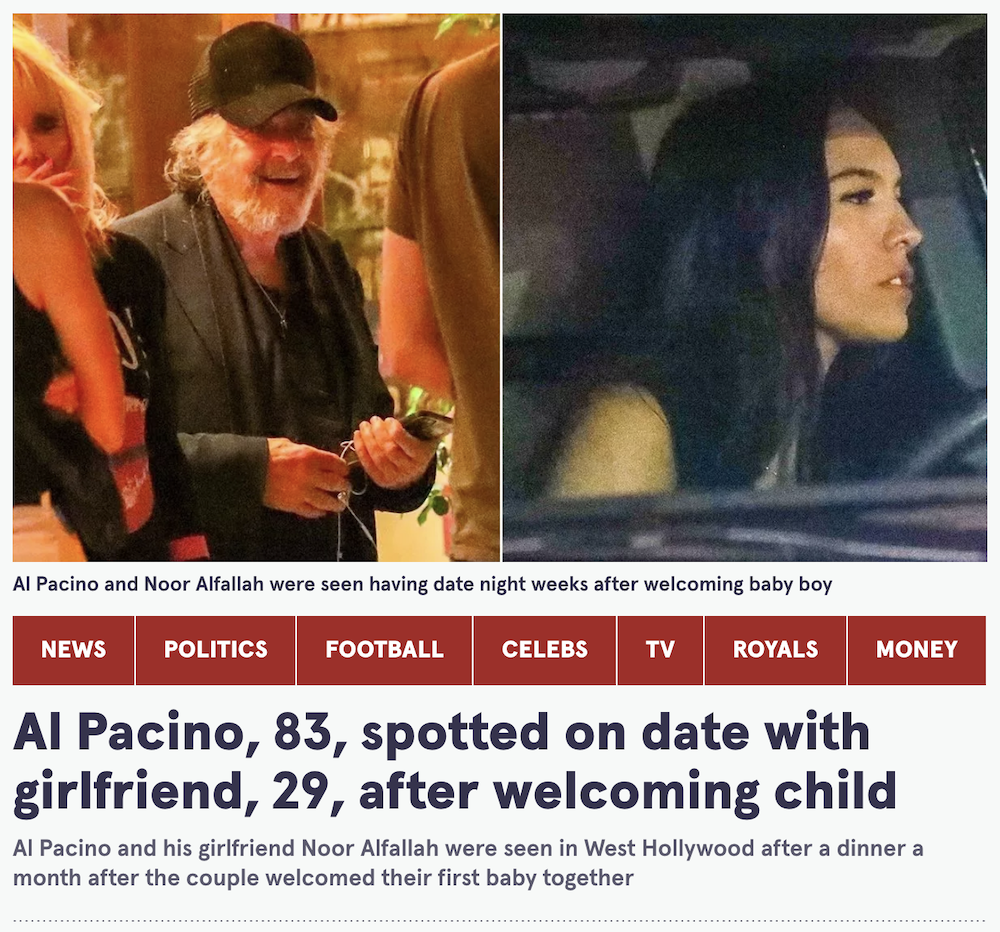Open the MONEY section
The height and width of the screenshot is (932, 1000).
(x=916, y=650)
